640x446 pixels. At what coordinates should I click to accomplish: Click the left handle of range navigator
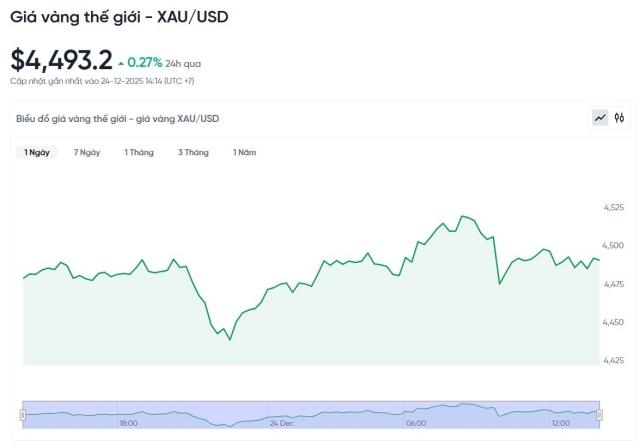tap(23, 414)
